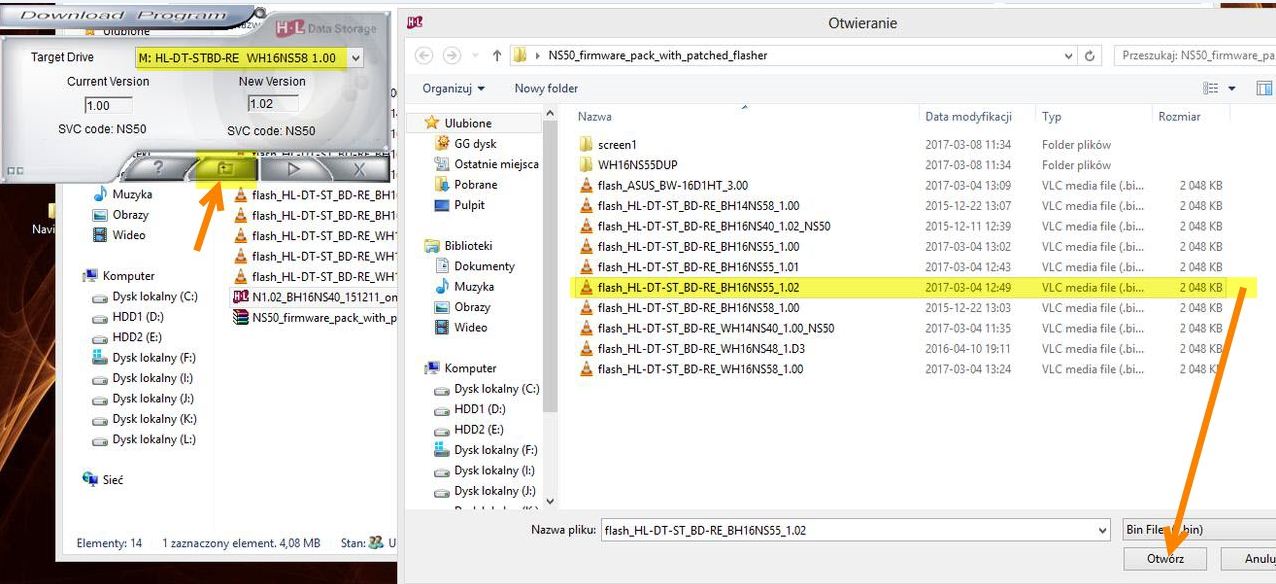Select flash_HL-DT-ST_BD-RE_BH16NS40_1.02_NS50 in the list
The width and height of the screenshot is (1276, 584).
tap(900, 226)
